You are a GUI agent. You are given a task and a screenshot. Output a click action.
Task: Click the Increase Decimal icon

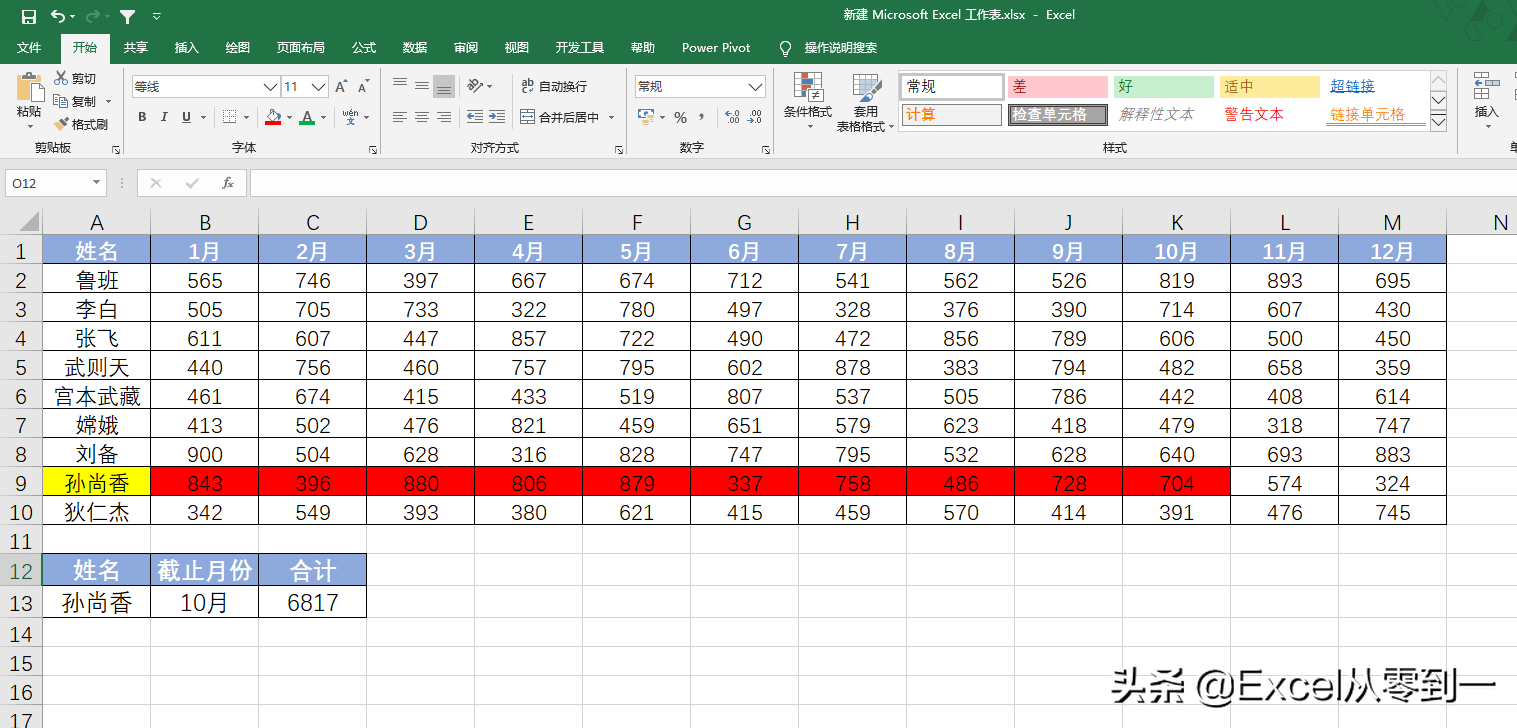(732, 117)
